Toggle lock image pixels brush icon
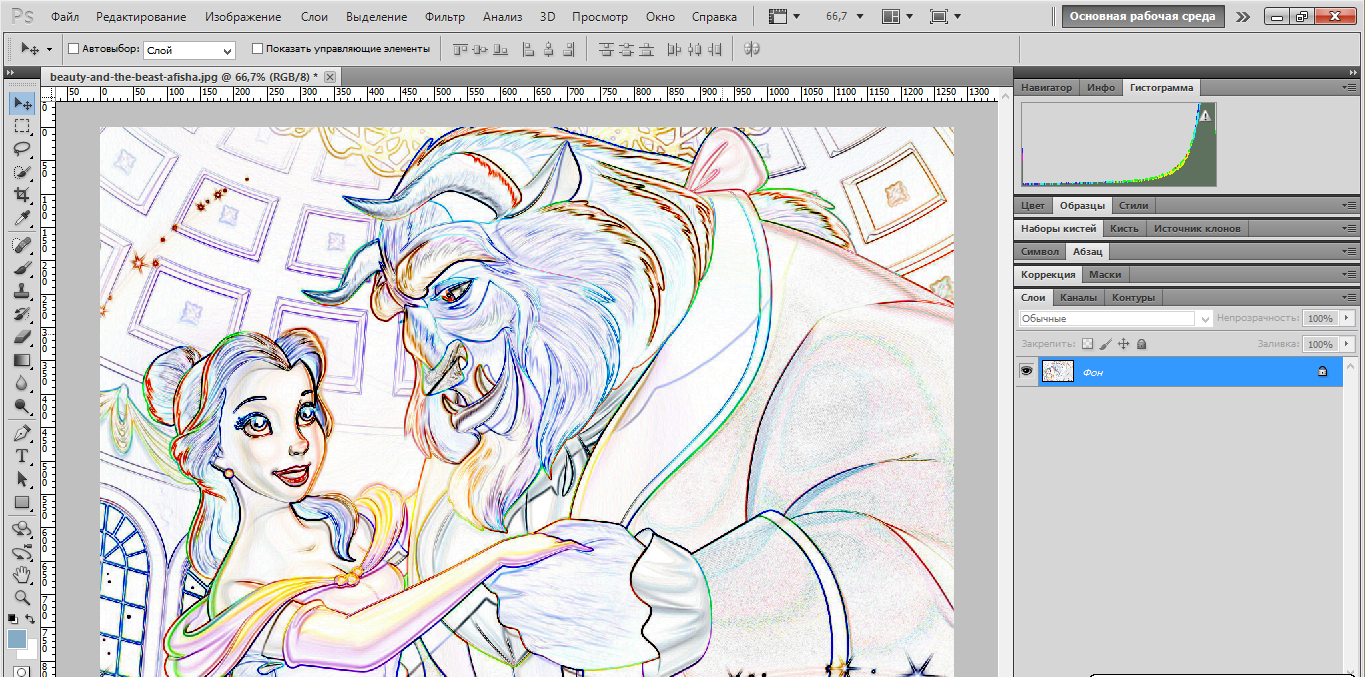Screen dimensions: 1365x677 point(1106,344)
